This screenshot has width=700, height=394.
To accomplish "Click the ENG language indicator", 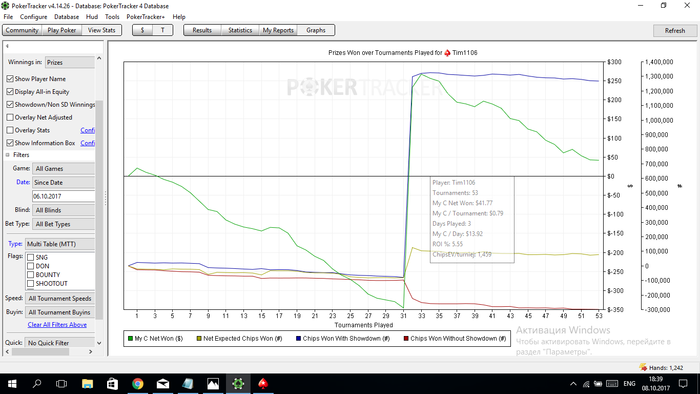I will coord(629,384).
